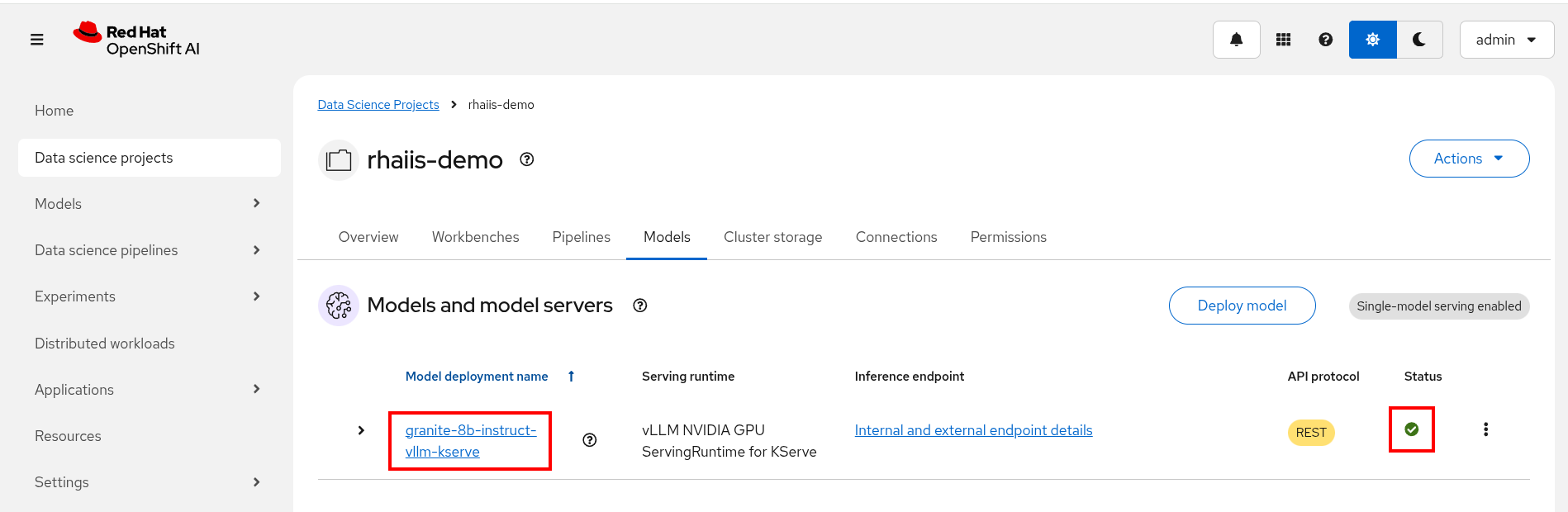Open the Cluster storage tab
The width and height of the screenshot is (1568, 512).
(772, 237)
